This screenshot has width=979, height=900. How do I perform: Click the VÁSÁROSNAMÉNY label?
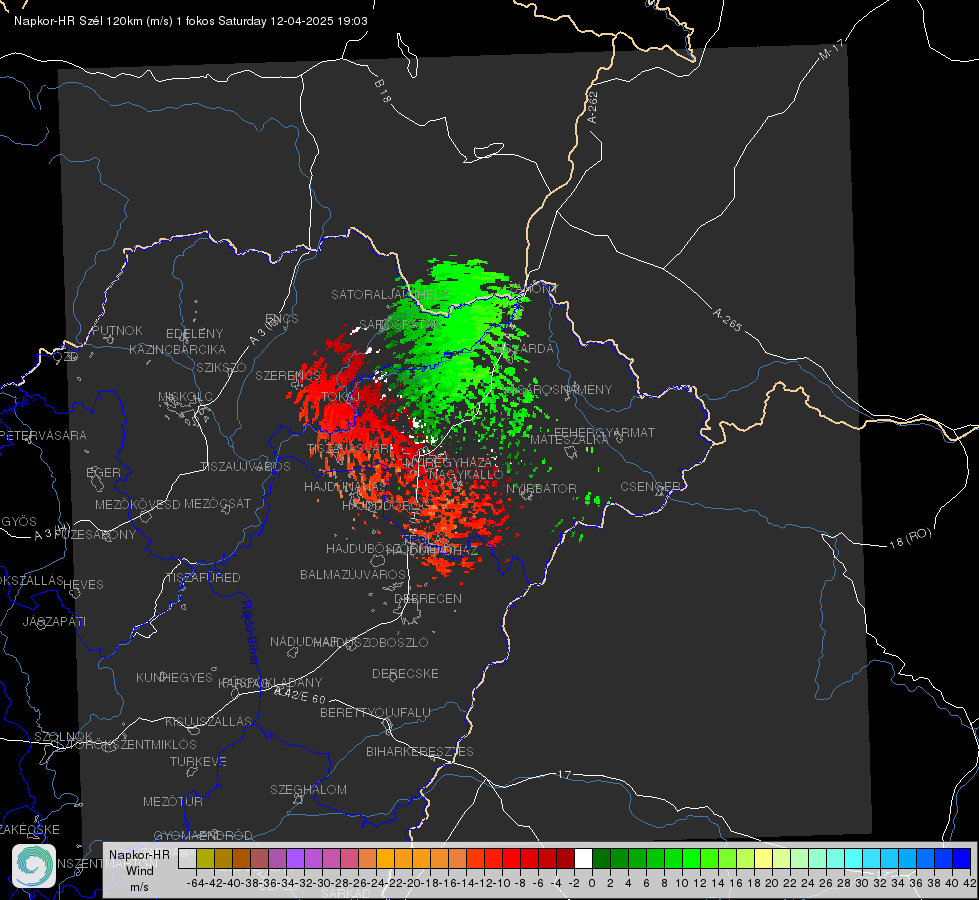click(x=559, y=390)
